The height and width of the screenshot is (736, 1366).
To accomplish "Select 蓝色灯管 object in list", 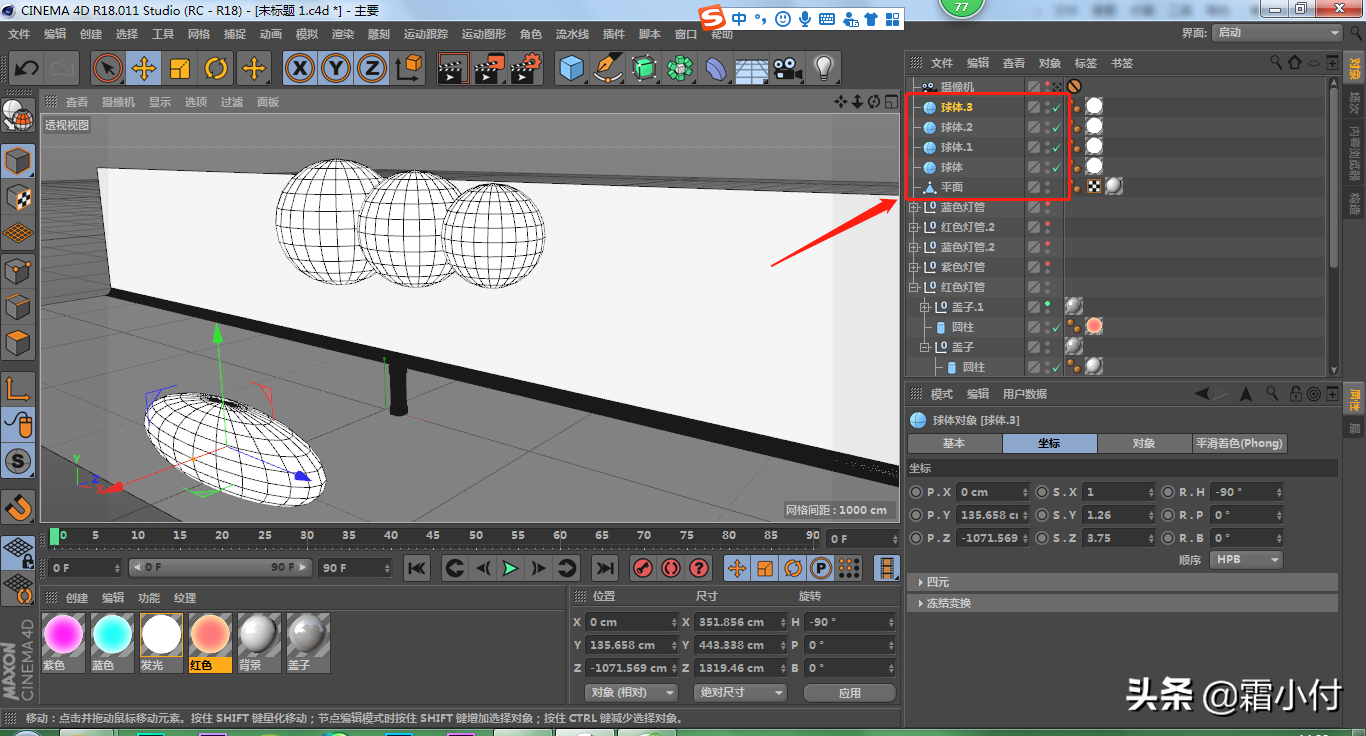I will coord(962,207).
